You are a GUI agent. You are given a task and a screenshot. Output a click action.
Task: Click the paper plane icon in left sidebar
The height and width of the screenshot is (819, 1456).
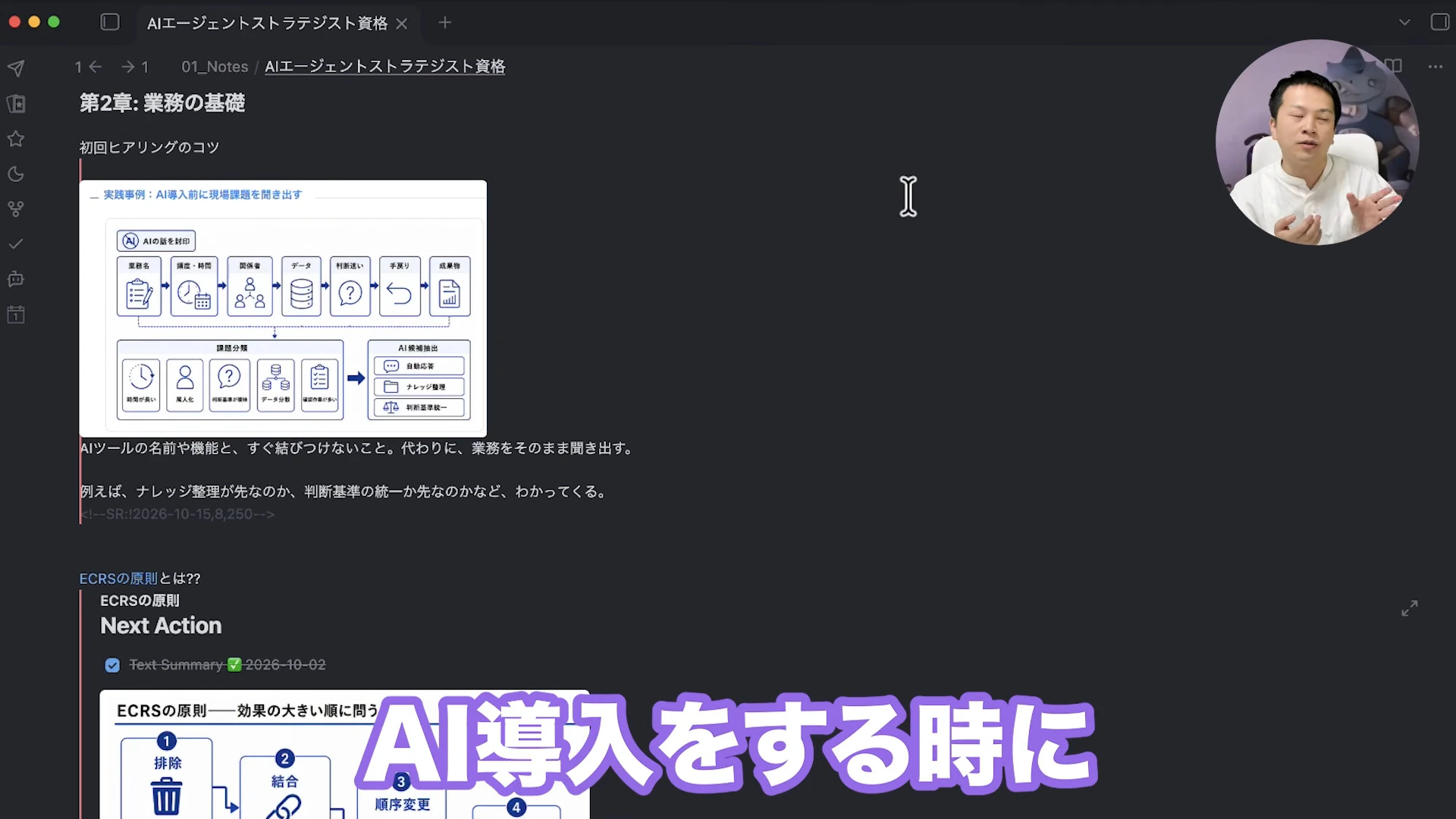(x=16, y=68)
